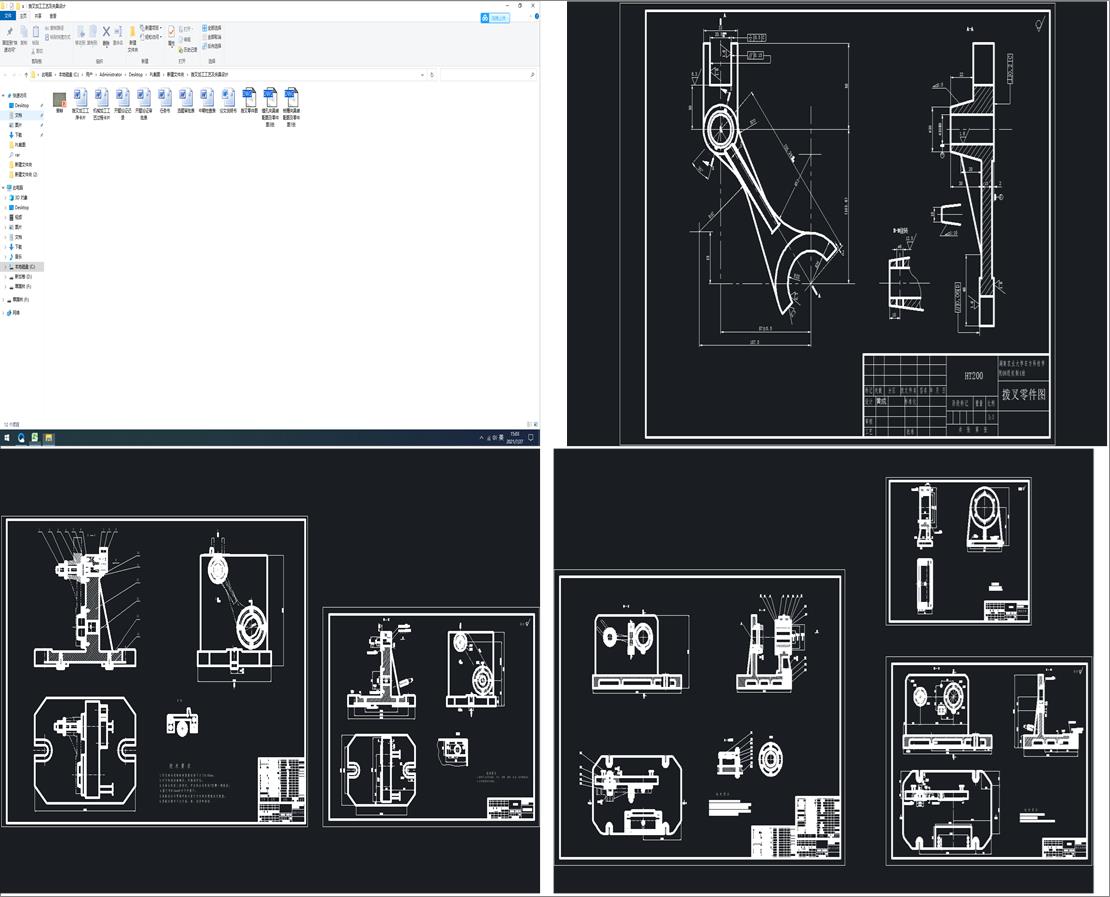Click File Explorer icon on taskbar
The image size is (1110, 897).
point(48,438)
